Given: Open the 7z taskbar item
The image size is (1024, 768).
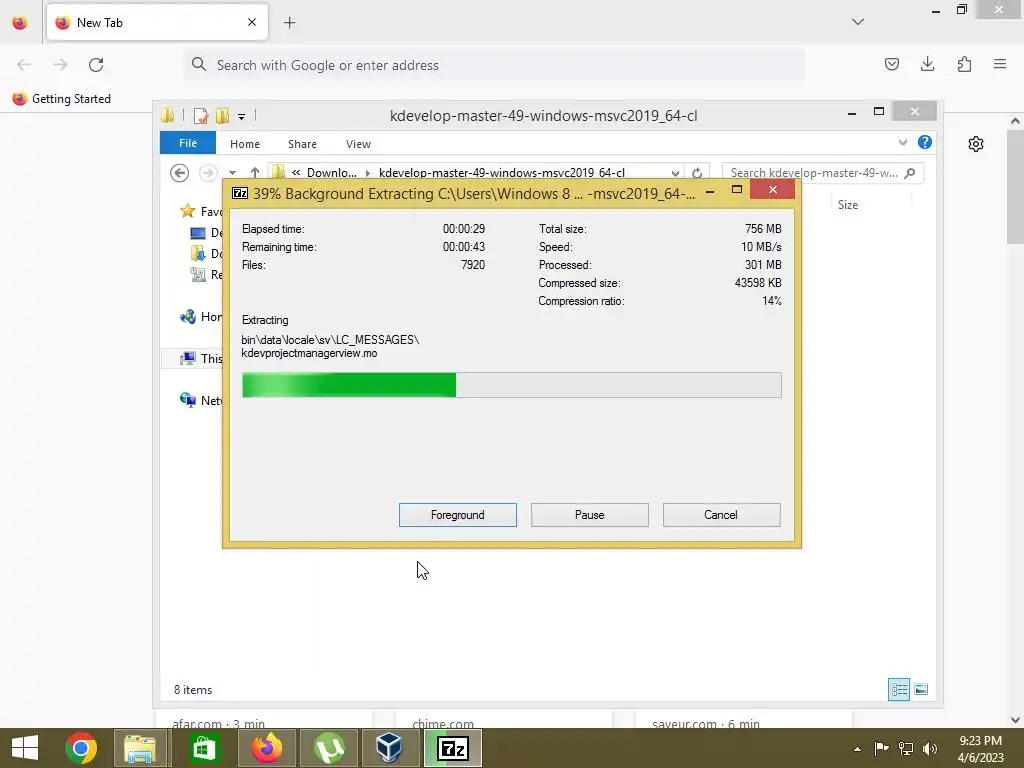Looking at the screenshot, I should coord(453,748).
